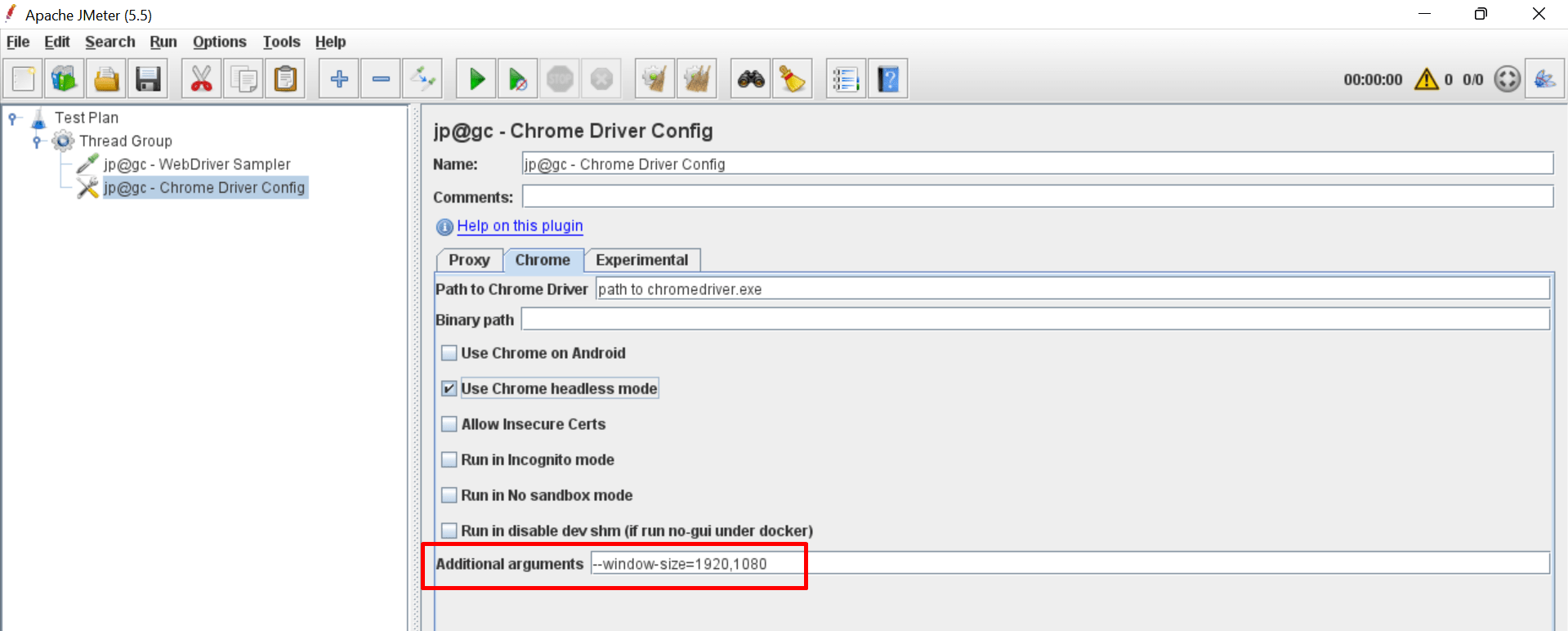This screenshot has height=631, width=1568.
Task: Click the Shutdown icon
Action: 601,79
